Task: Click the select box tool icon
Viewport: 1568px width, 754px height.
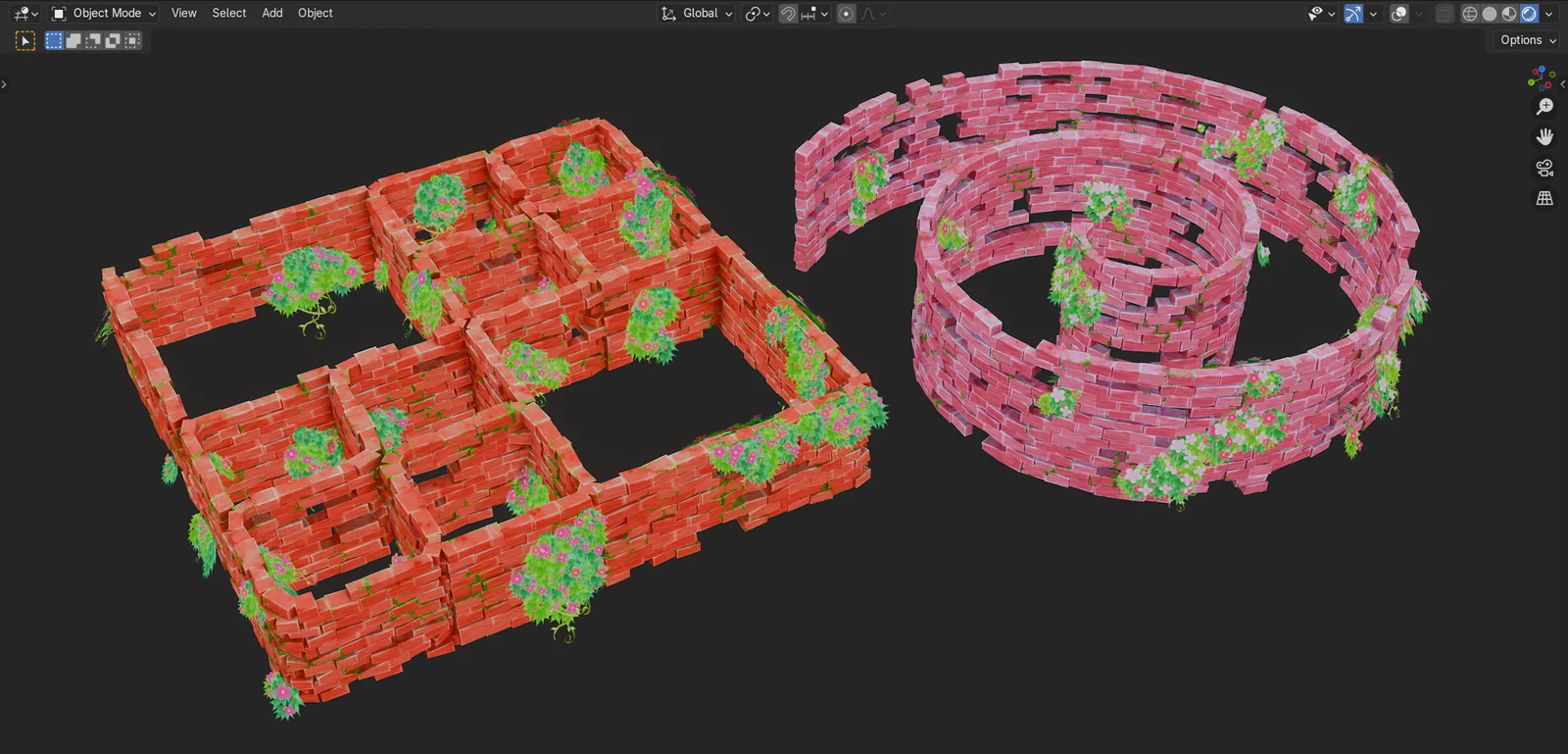Action: click(x=25, y=40)
